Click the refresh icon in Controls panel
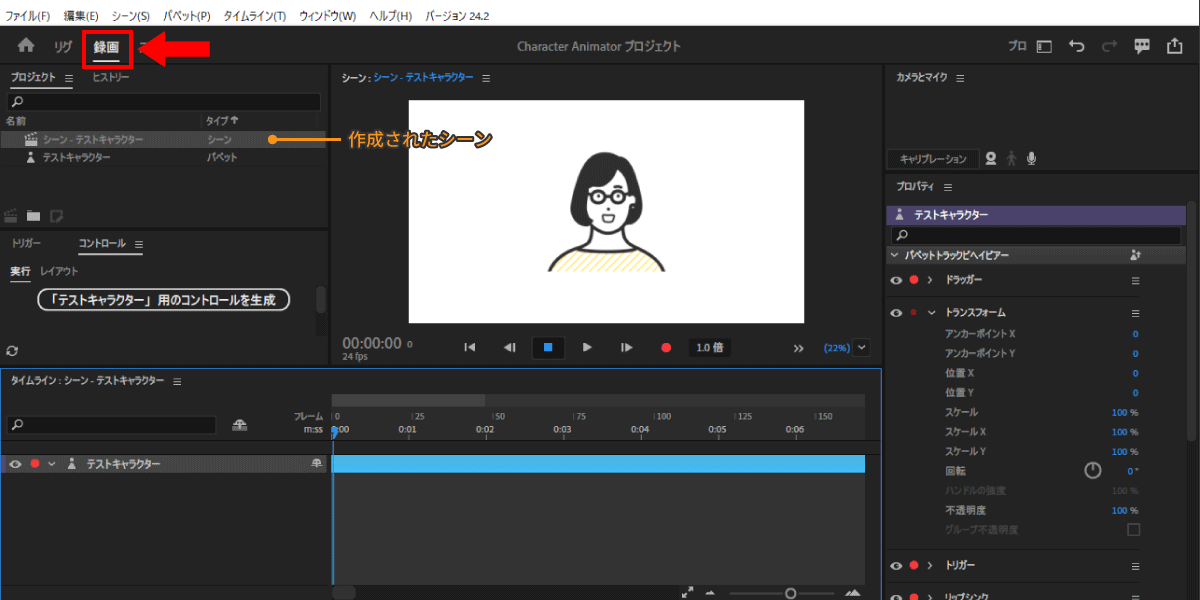This screenshot has height=600, width=1200. (12, 351)
